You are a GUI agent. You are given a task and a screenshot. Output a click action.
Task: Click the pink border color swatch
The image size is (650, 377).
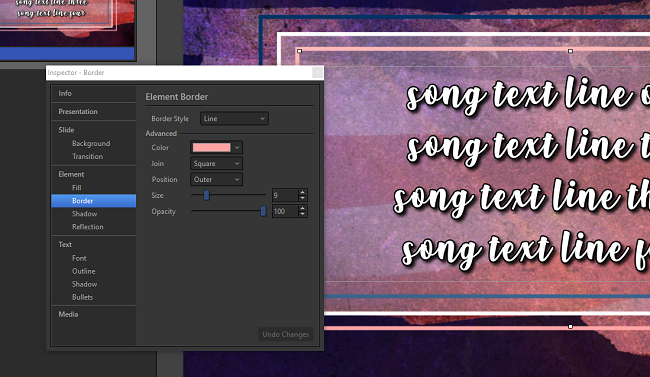pos(211,147)
